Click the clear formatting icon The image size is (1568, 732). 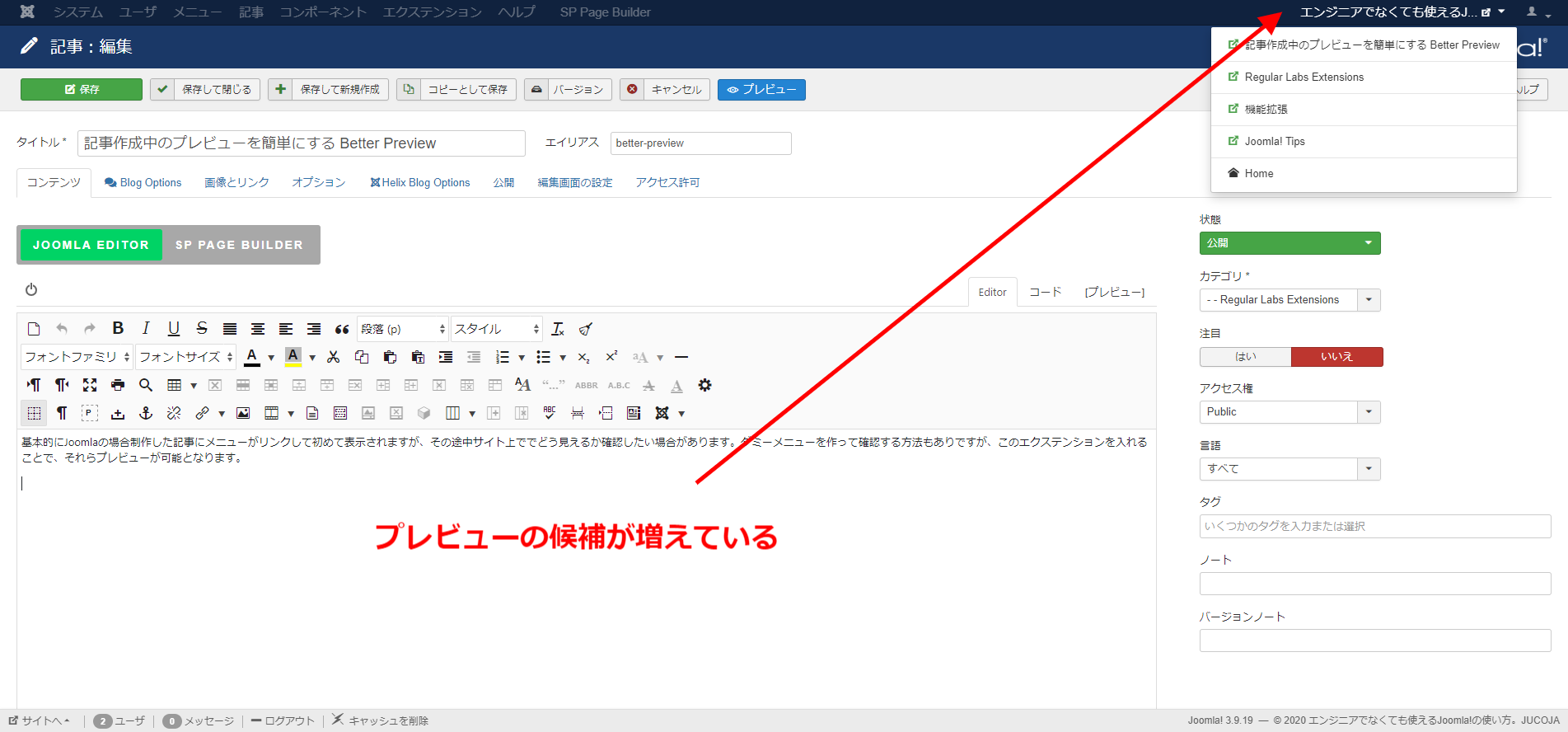[x=558, y=329]
